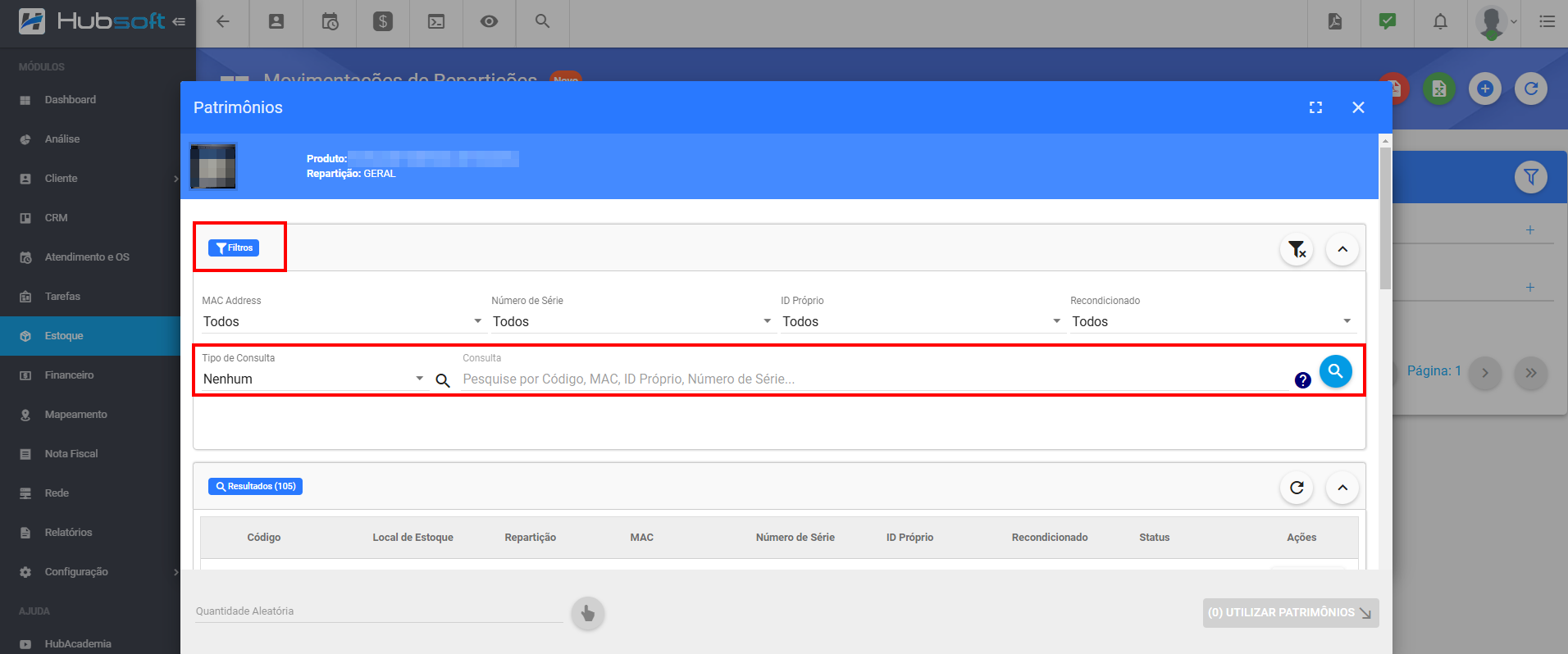Close the Patrimônios dialog

click(1358, 107)
